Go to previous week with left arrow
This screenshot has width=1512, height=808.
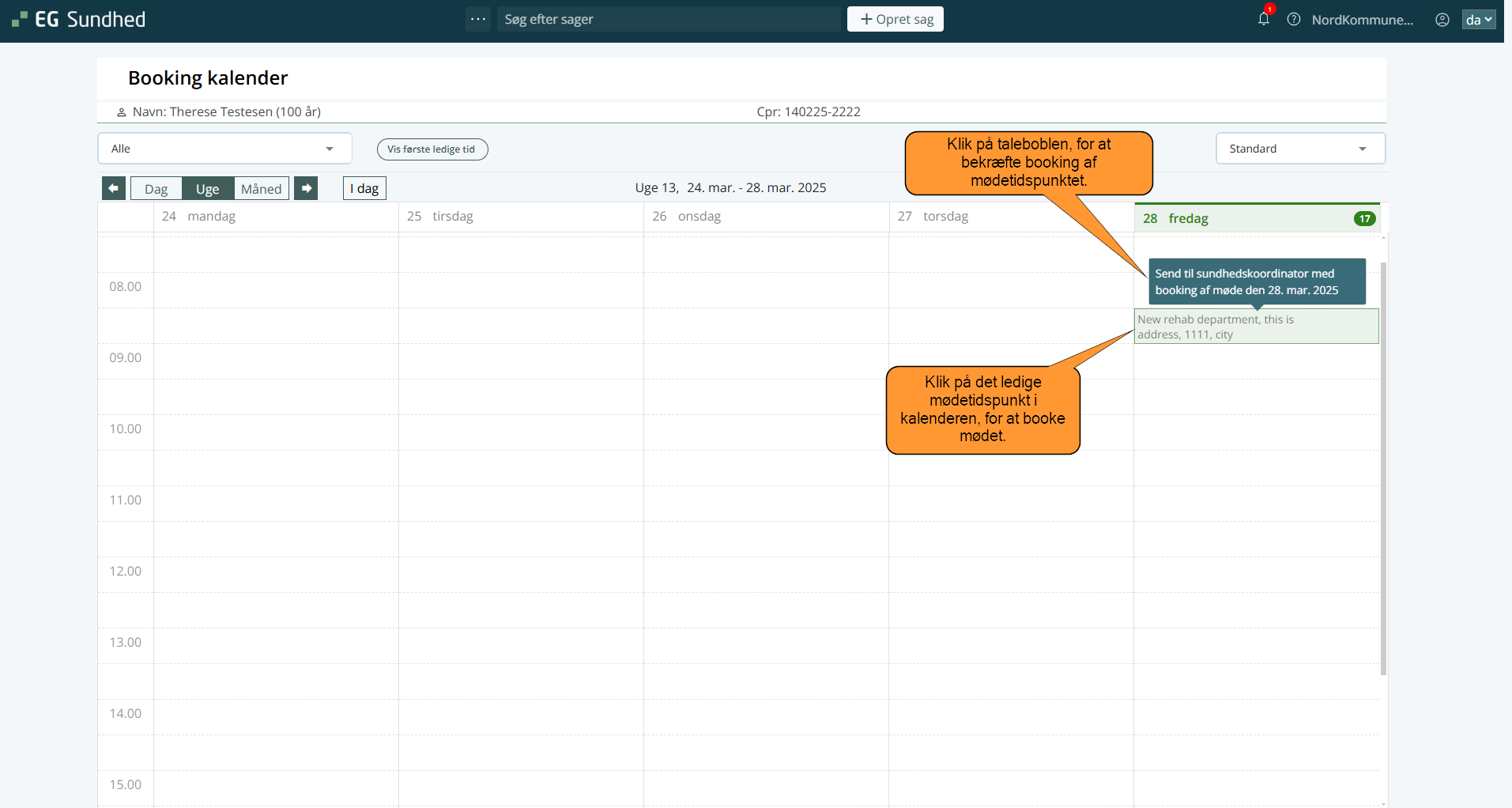pos(114,188)
